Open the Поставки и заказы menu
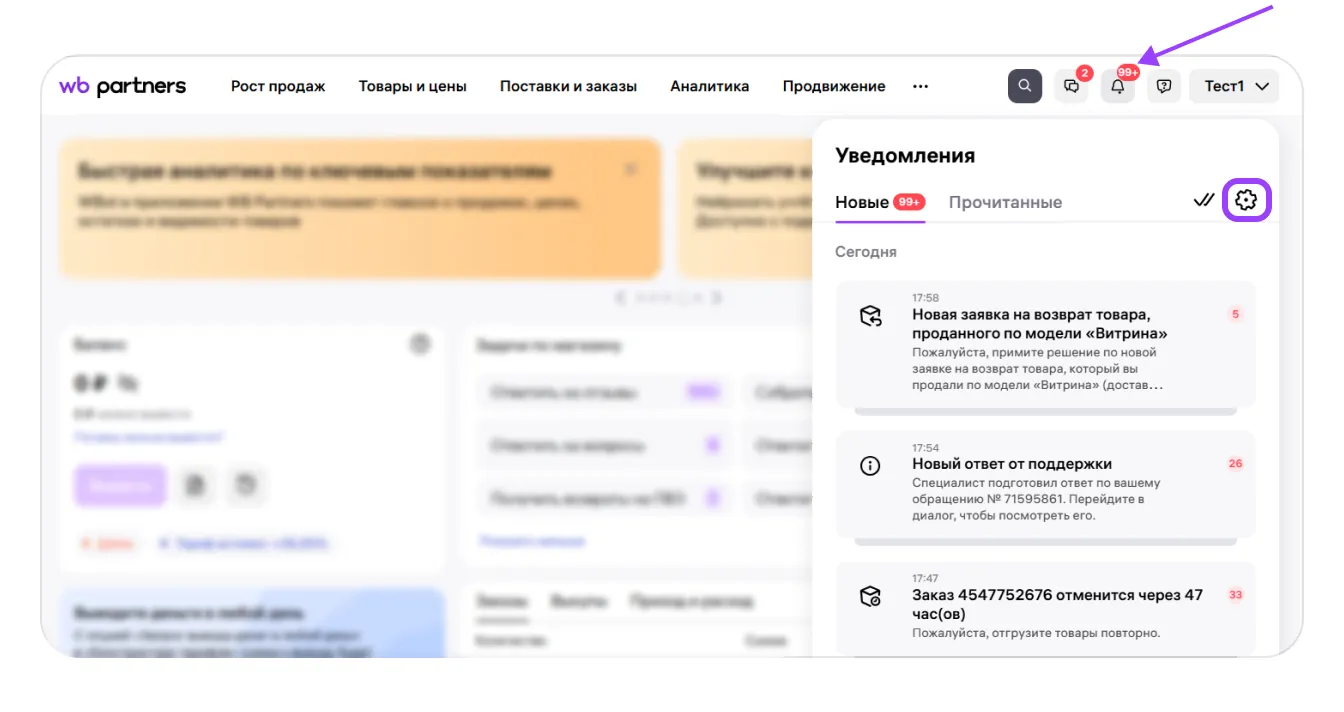Screen dimensions: 1344x712 point(568,86)
